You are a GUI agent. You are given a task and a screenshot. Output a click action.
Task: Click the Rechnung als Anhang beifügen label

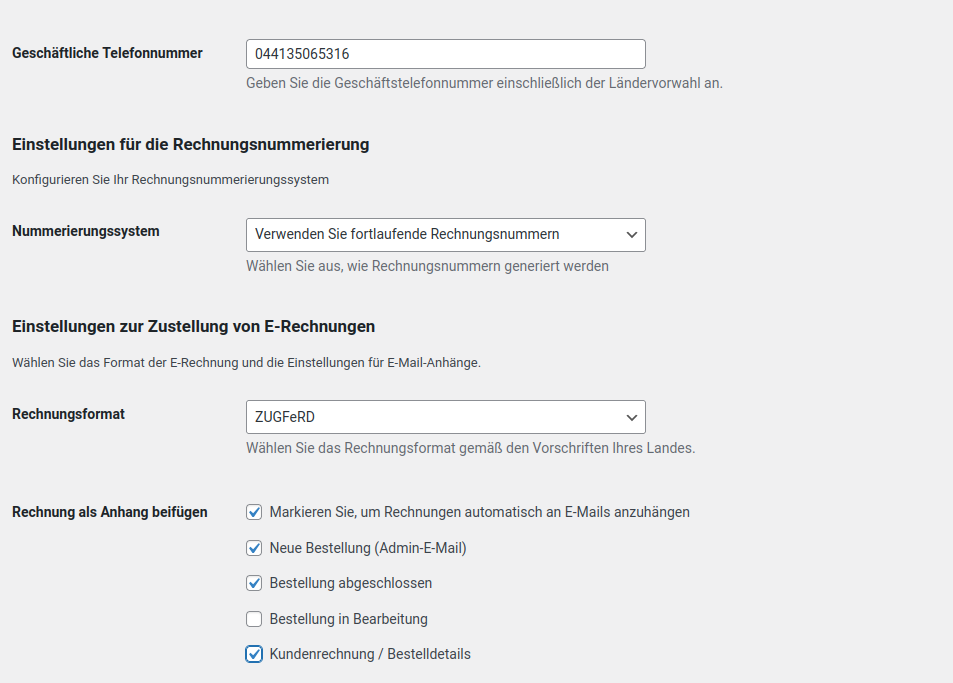coord(110,512)
